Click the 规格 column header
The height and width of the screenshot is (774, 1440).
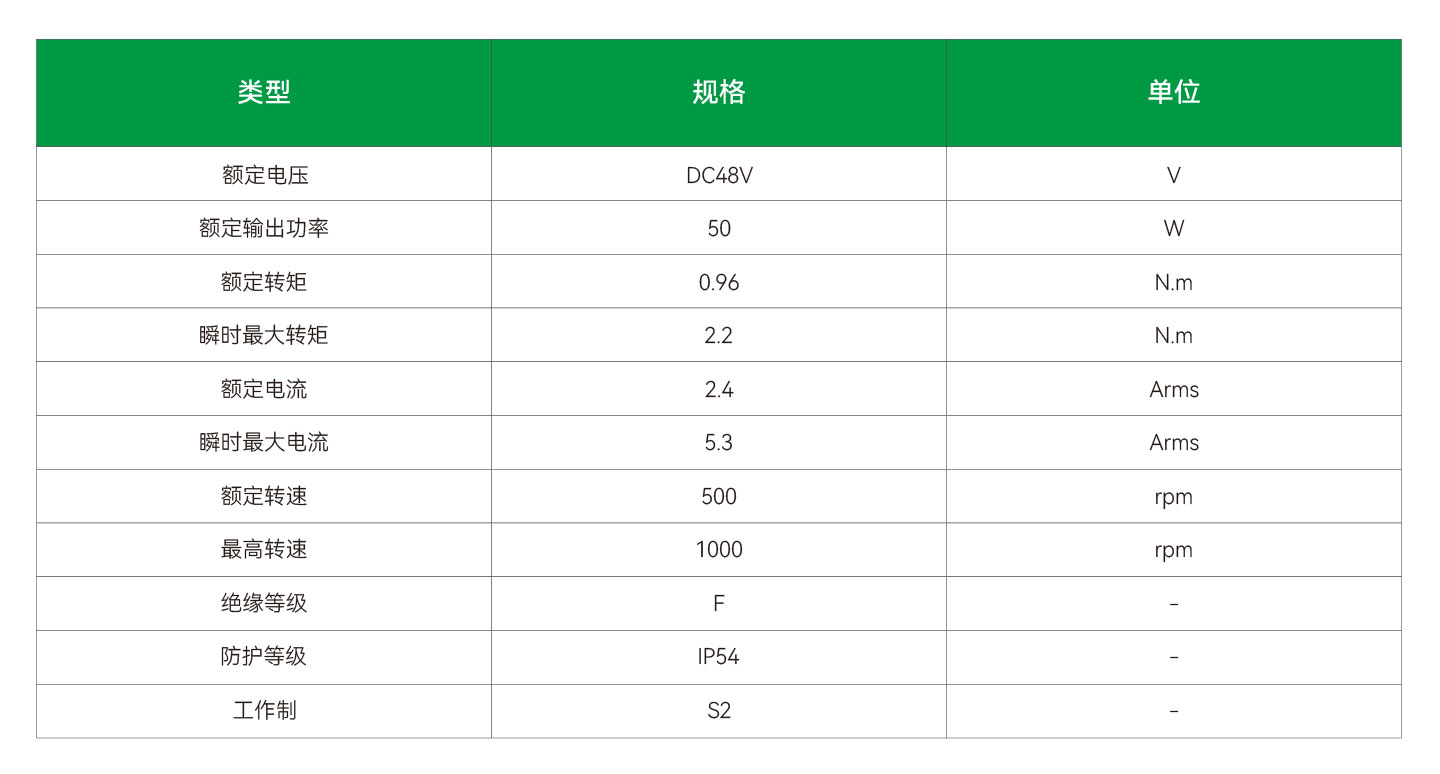(718, 93)
